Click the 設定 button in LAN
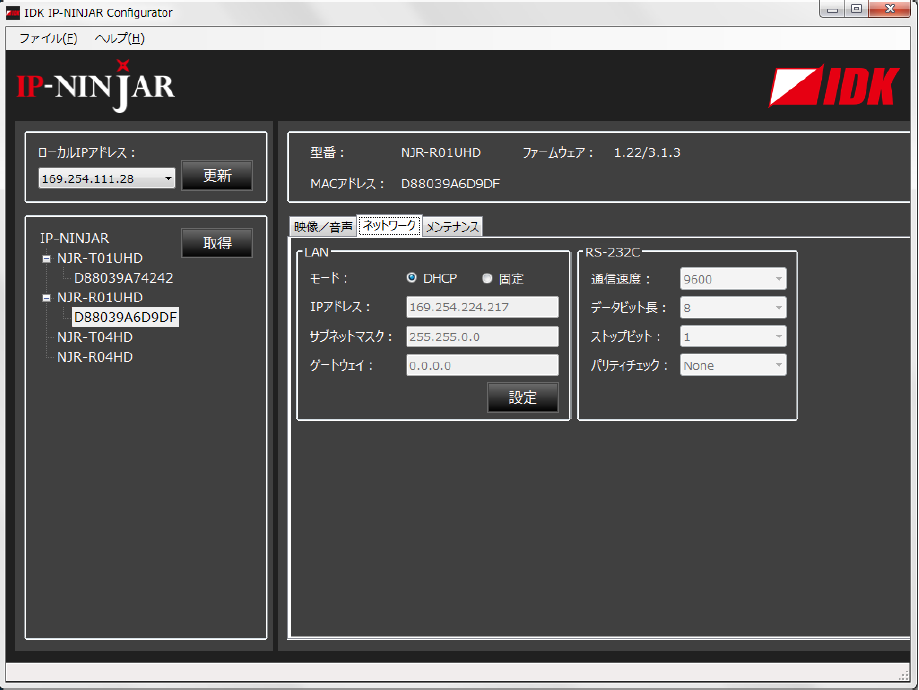This screenshot has height=690, width=919. [x=522, y=397]
